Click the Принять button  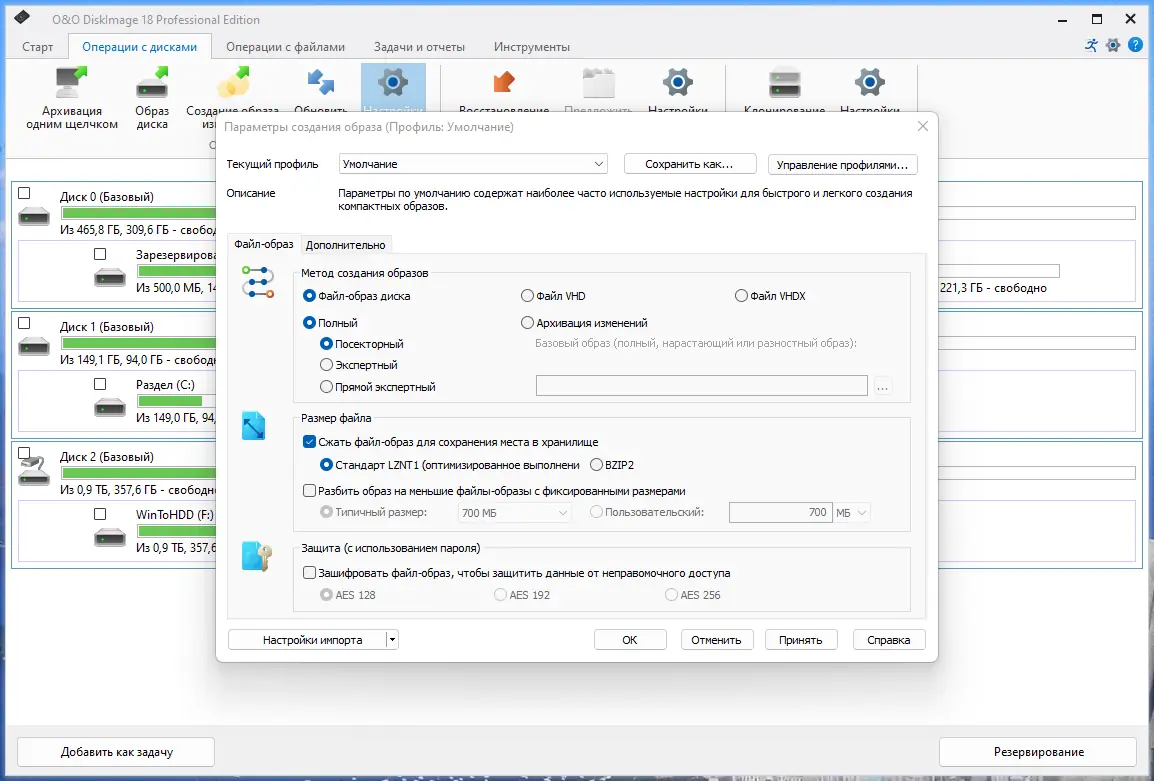tap(801, 640)
